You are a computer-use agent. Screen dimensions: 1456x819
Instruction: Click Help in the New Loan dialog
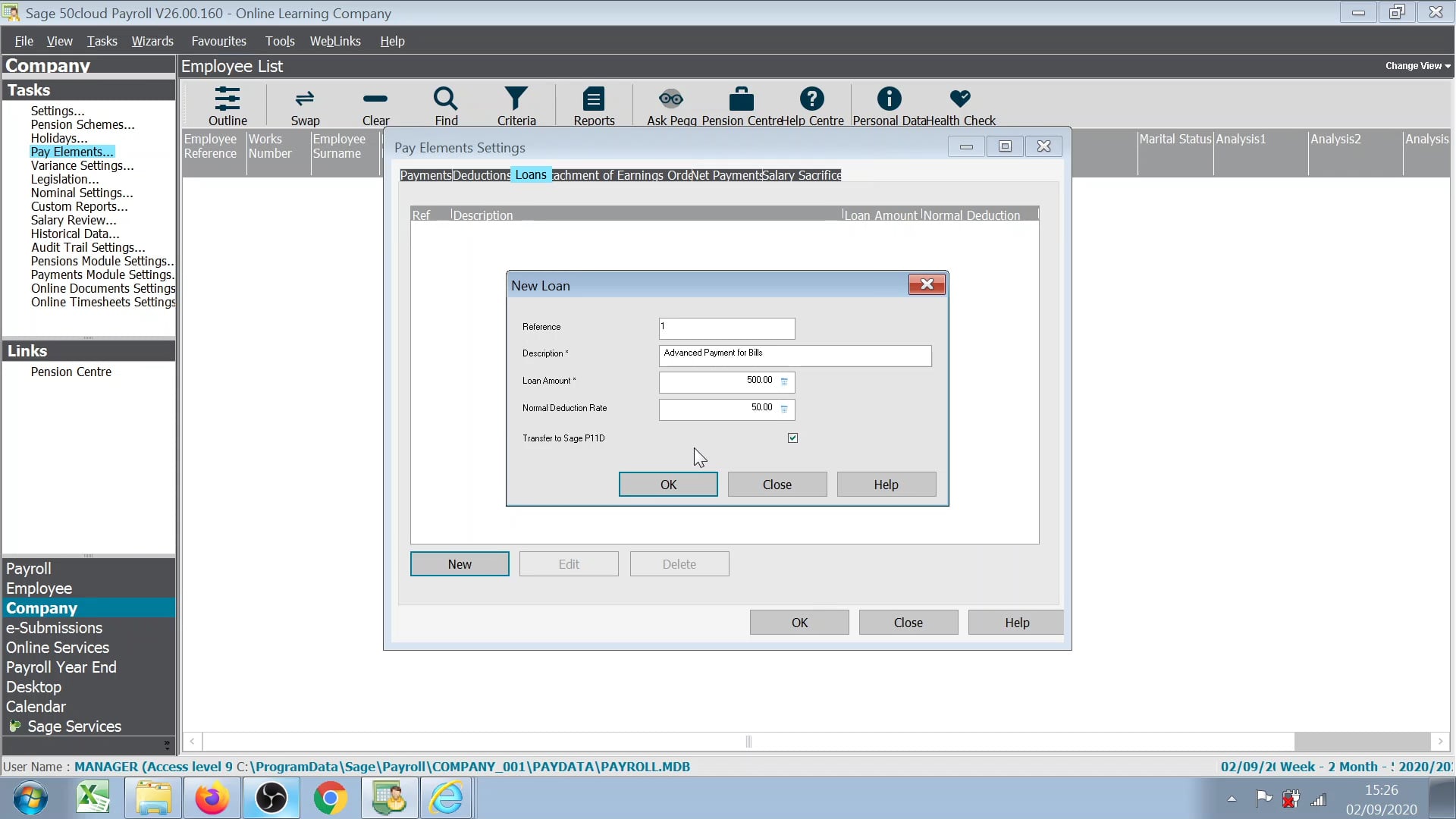[x=886, y=485]
